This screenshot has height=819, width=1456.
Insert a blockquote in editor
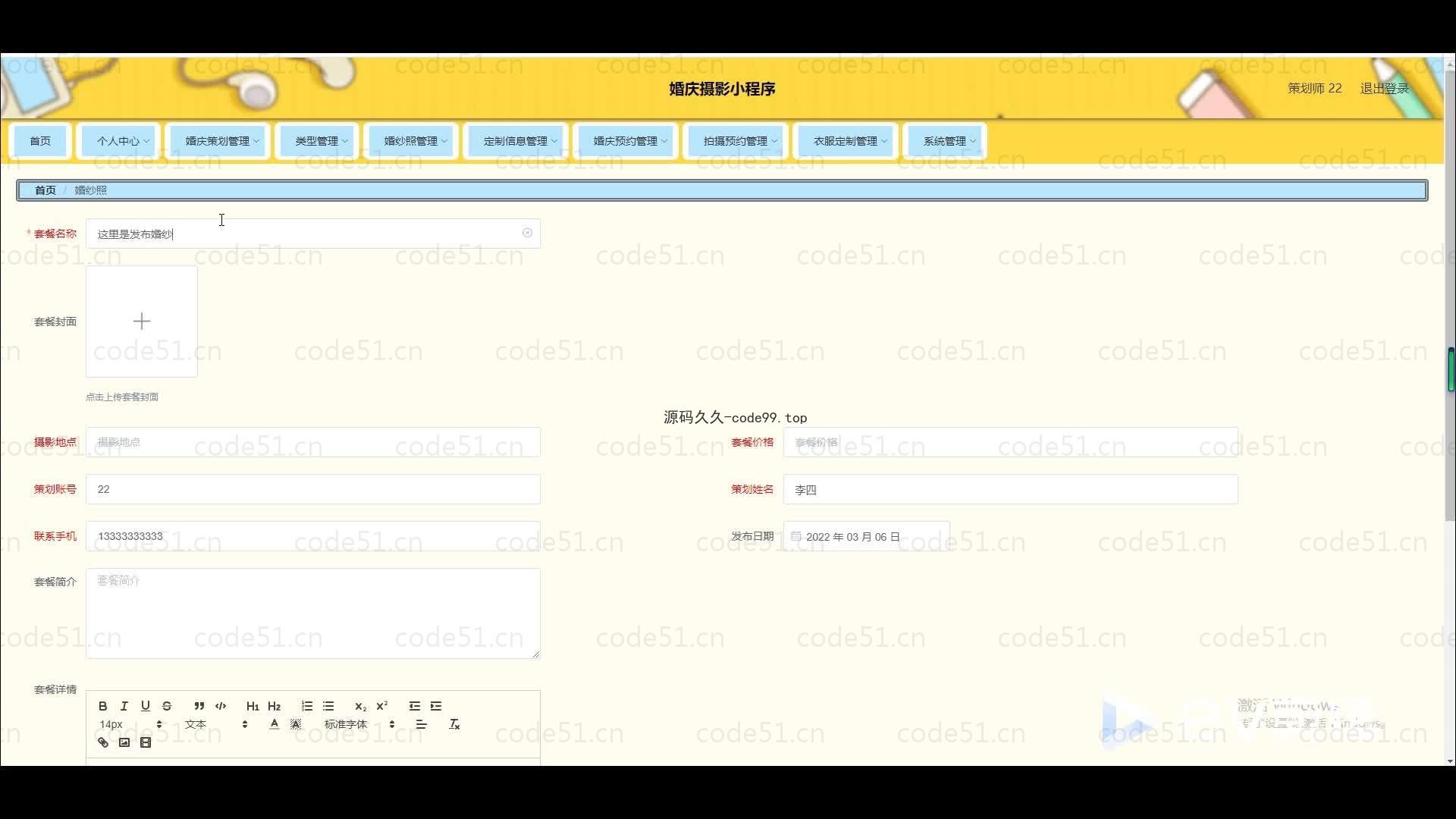[199, 706]
